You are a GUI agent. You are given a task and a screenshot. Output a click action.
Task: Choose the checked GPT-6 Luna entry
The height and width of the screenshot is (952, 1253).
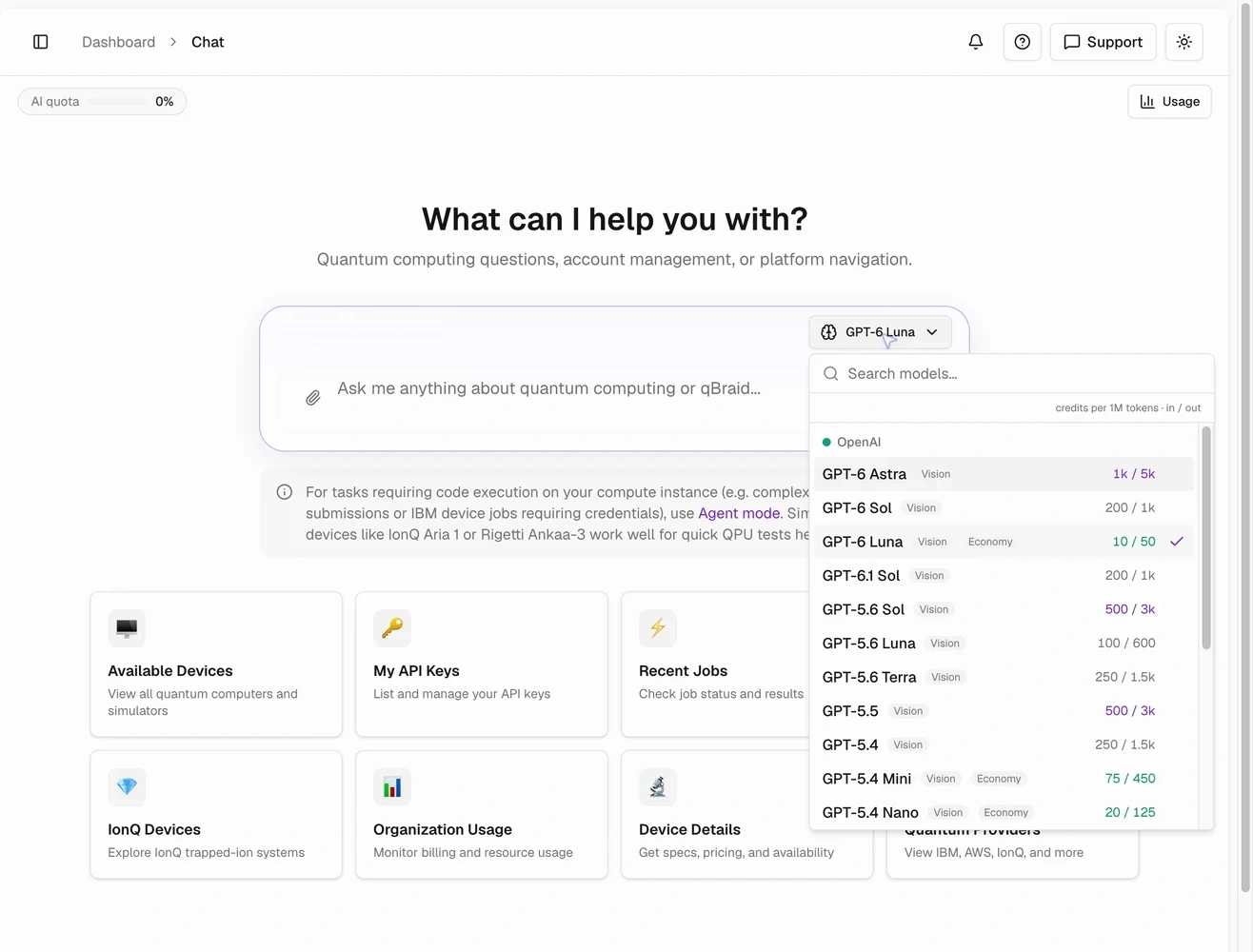pyautogui.click(x=1004, y=542)
